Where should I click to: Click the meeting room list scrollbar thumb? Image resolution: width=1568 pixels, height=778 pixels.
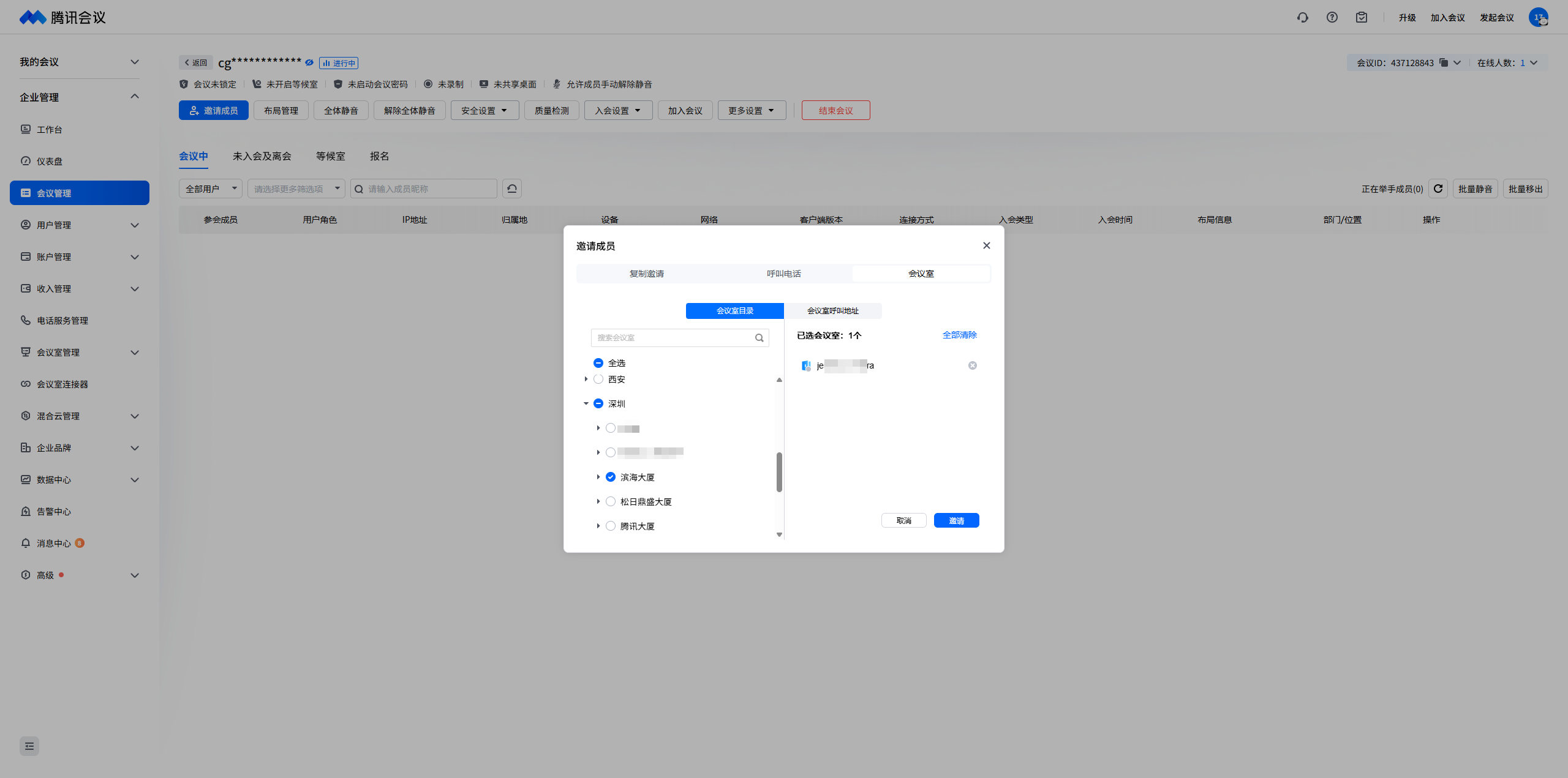779,471
